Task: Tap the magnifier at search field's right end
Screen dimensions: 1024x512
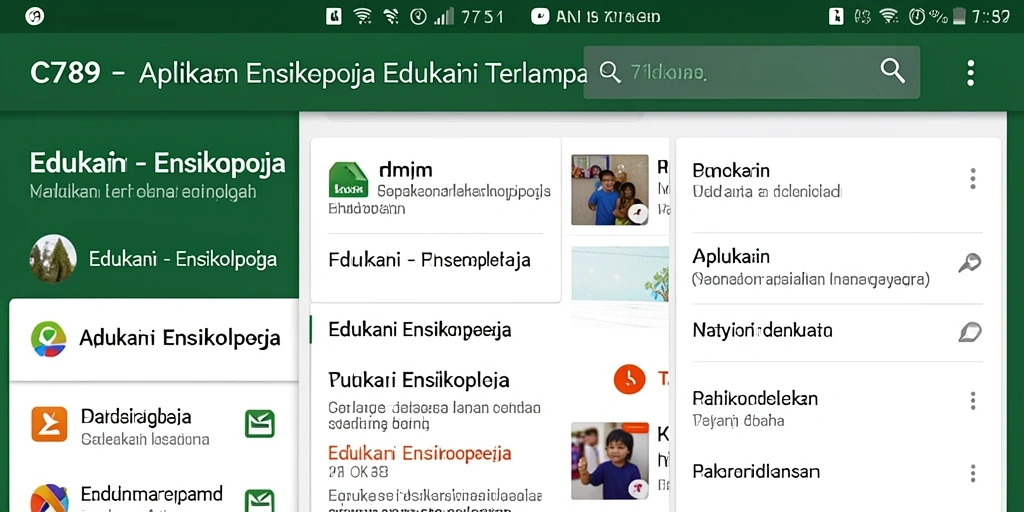Action: point(892,71)
